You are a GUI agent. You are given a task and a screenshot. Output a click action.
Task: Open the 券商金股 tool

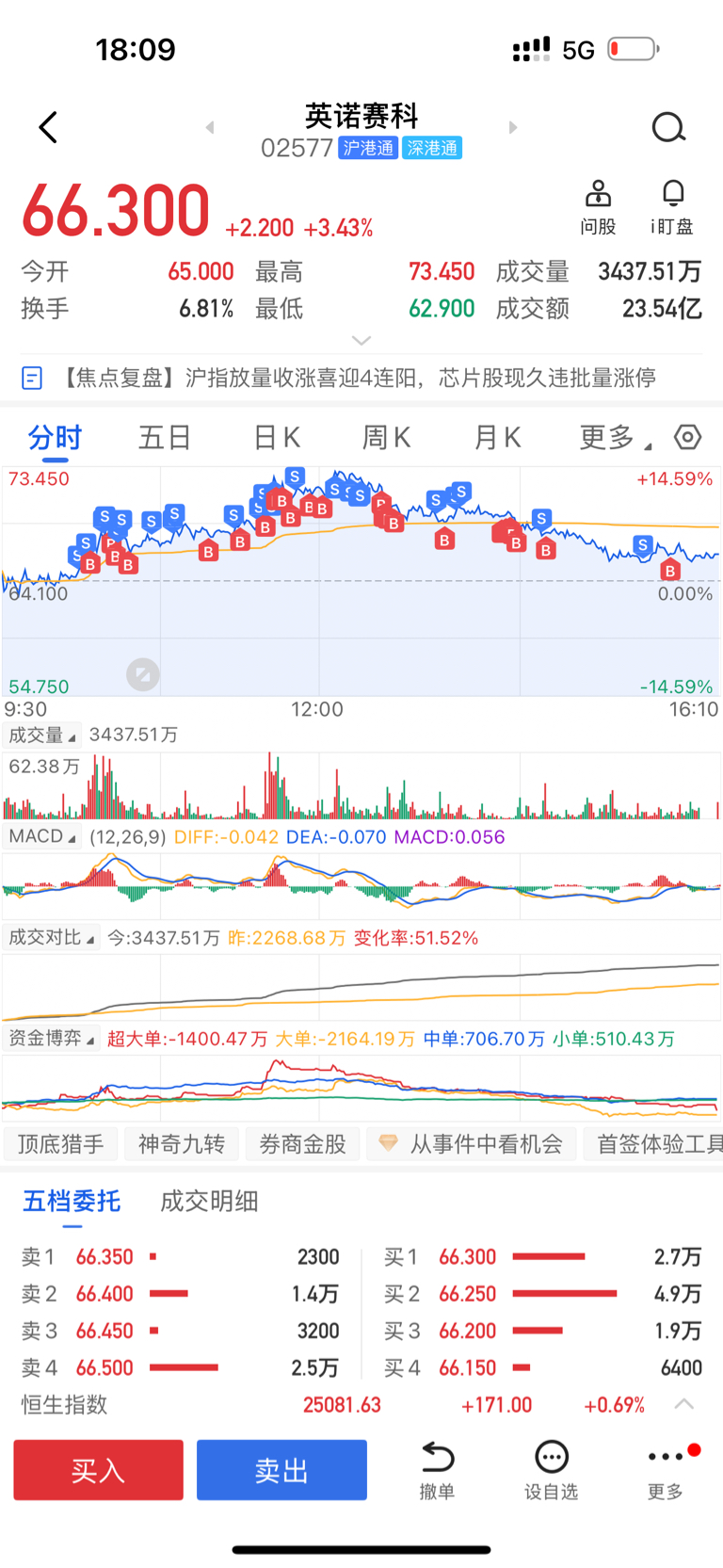[x=303, y=1144]
